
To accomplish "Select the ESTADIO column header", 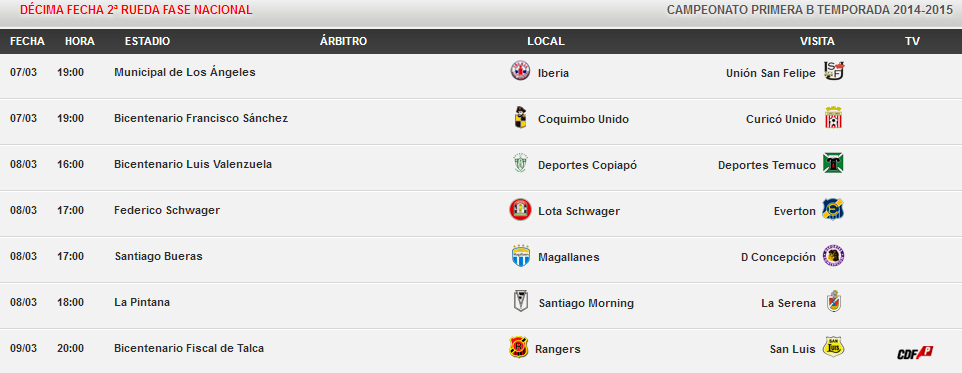I will coord(147,41).
